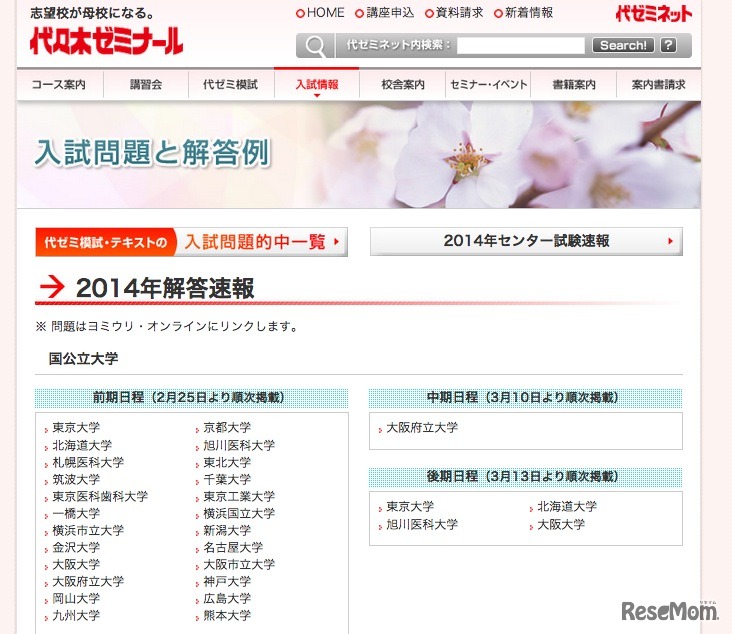Screen dimensions: 732x634
Task: Click the question mark help icon
Action: pyautogui.click(x=669, y=45)
